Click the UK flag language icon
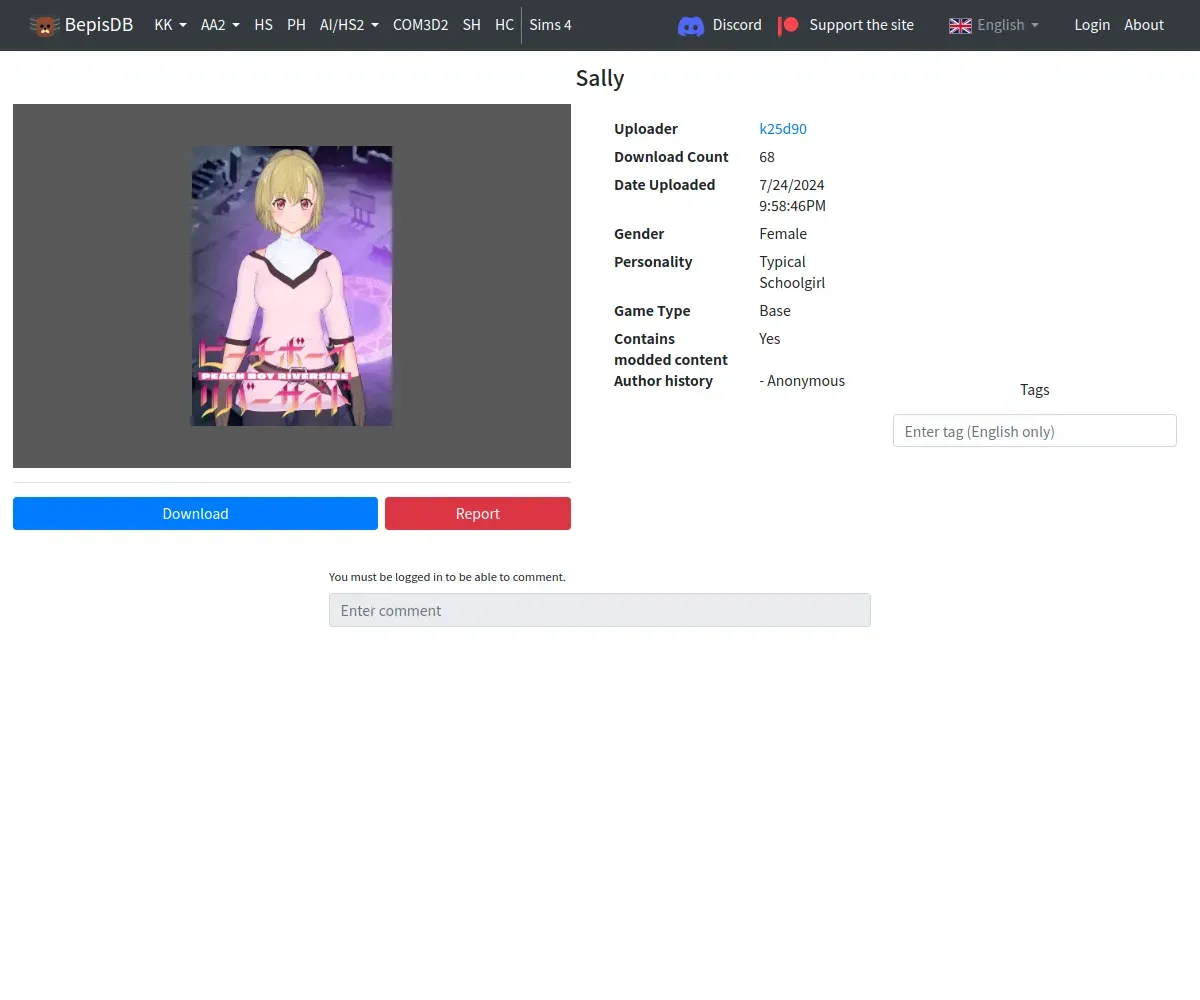The width and height of the screenshot is (1200, 1000). point(960,25)
